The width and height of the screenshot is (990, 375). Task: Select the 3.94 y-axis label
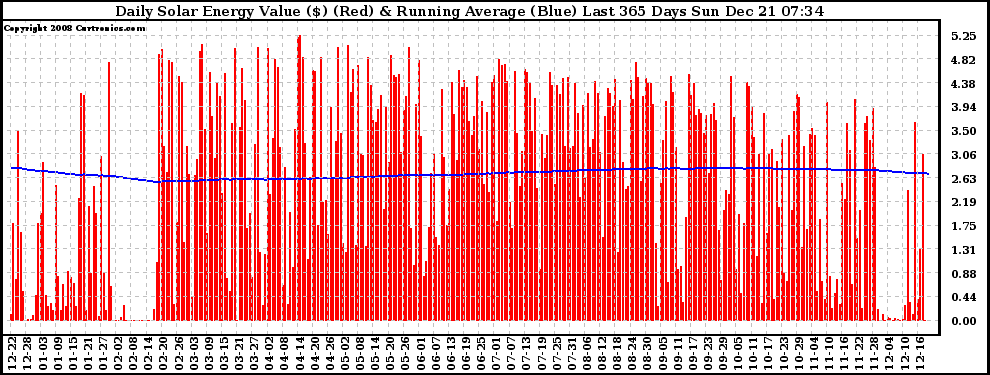963,108
